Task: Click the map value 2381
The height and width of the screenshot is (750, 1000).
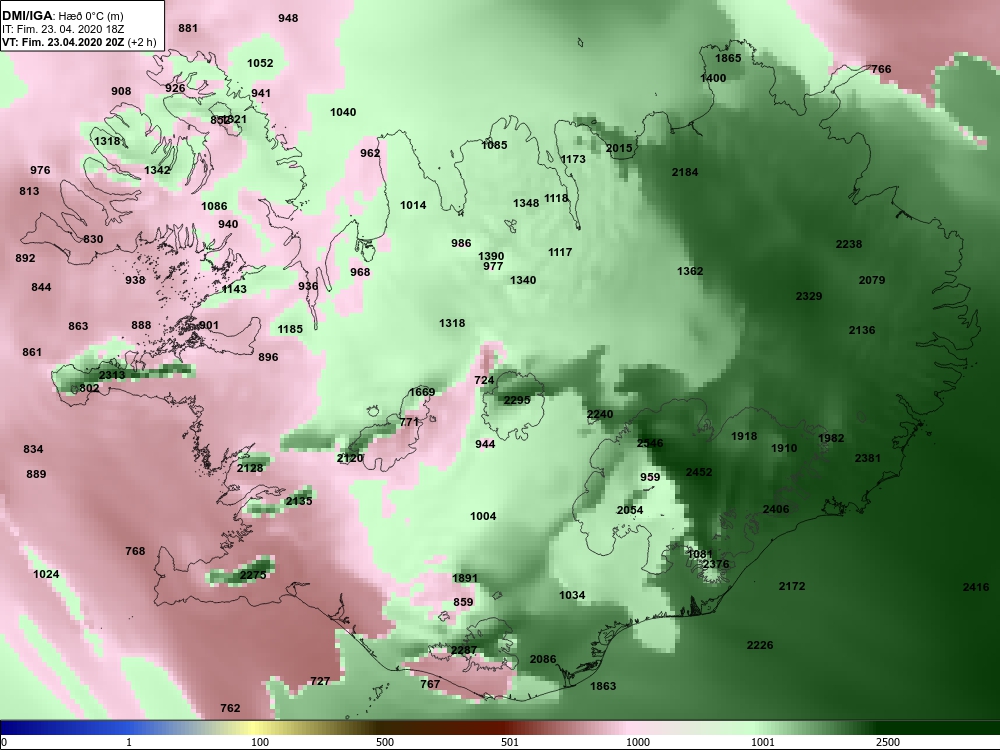Action: (867, 459)
